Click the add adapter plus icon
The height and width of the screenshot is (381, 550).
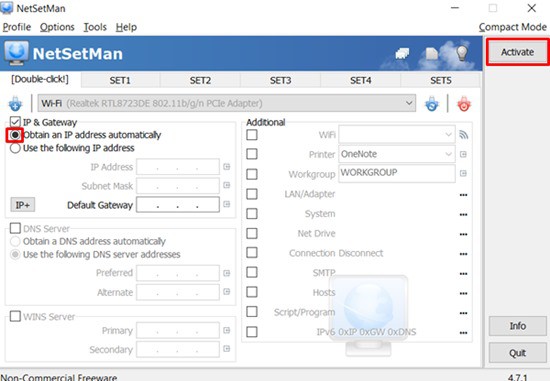pyautogui.click(x=15, y=103)
